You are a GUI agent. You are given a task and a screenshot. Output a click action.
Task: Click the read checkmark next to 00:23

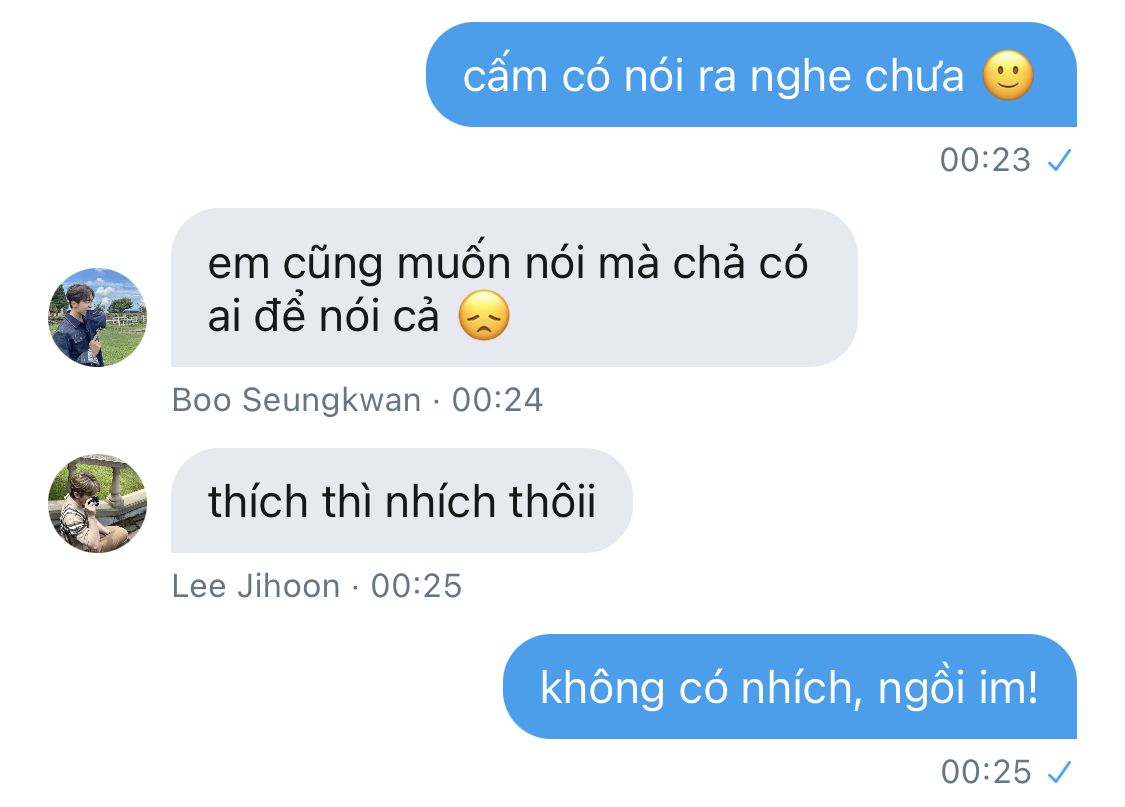[x=1059, y=160]
